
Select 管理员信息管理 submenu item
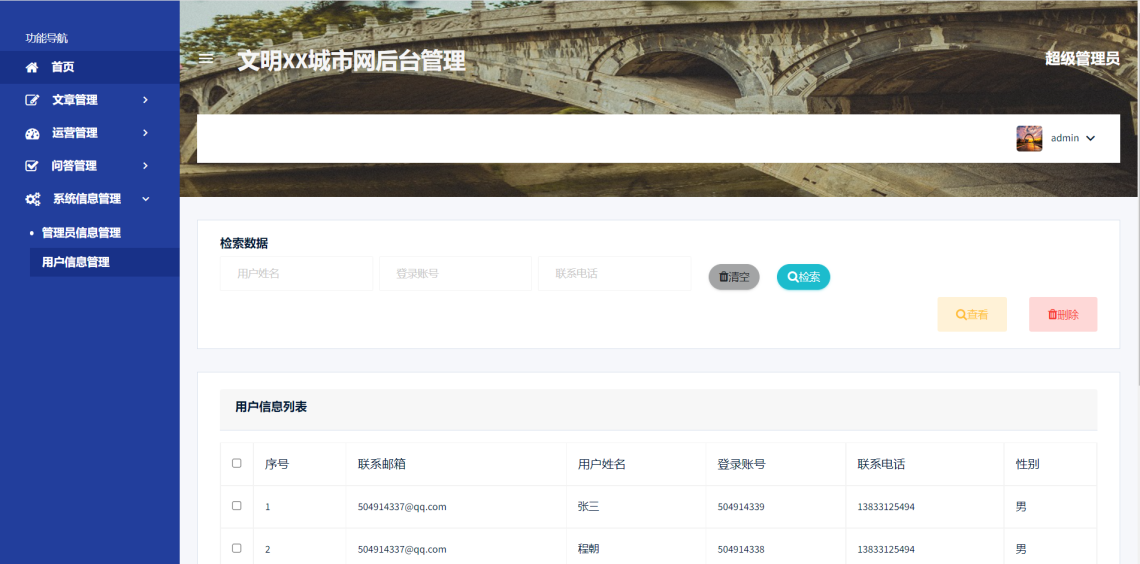pyautogui.click(x=81, y=233)
